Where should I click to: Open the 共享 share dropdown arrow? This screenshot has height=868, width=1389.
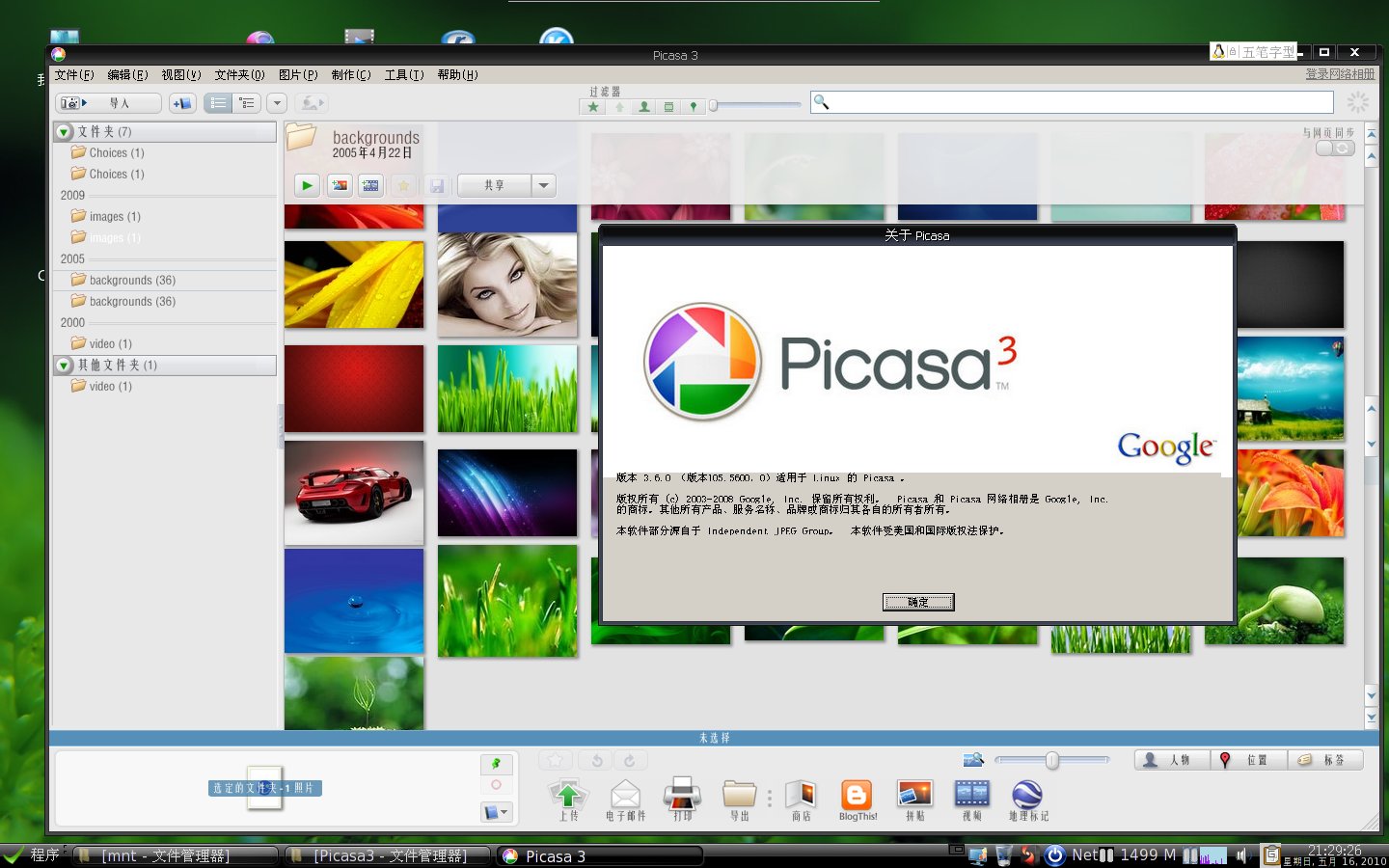pyautogui.click(x=544, y=185)
